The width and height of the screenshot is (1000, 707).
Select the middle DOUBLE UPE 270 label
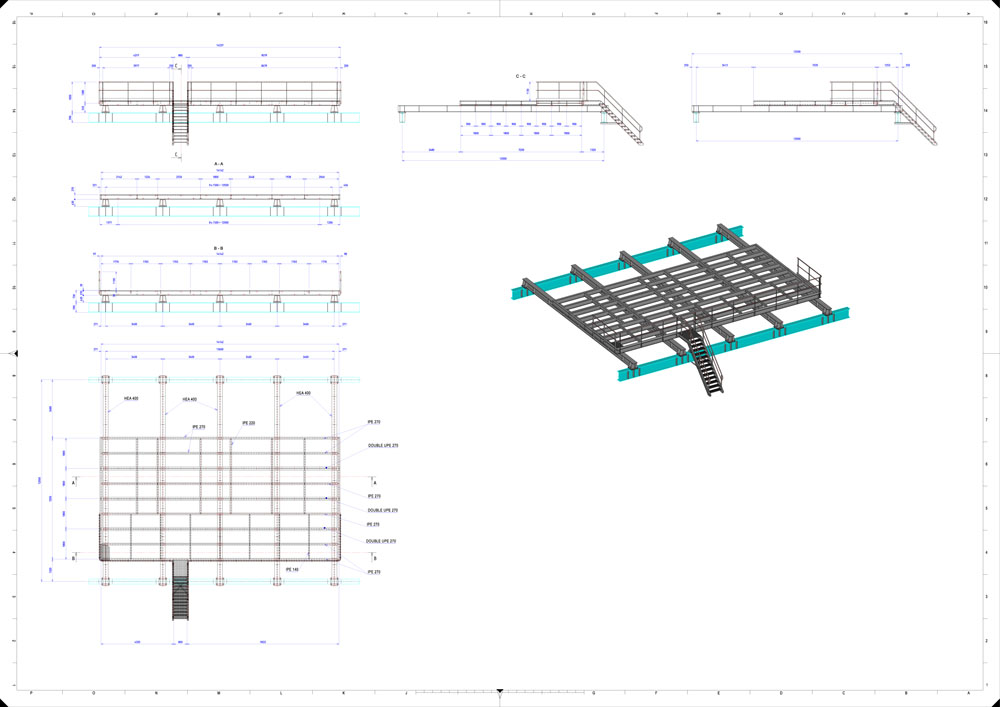point(383,511)
